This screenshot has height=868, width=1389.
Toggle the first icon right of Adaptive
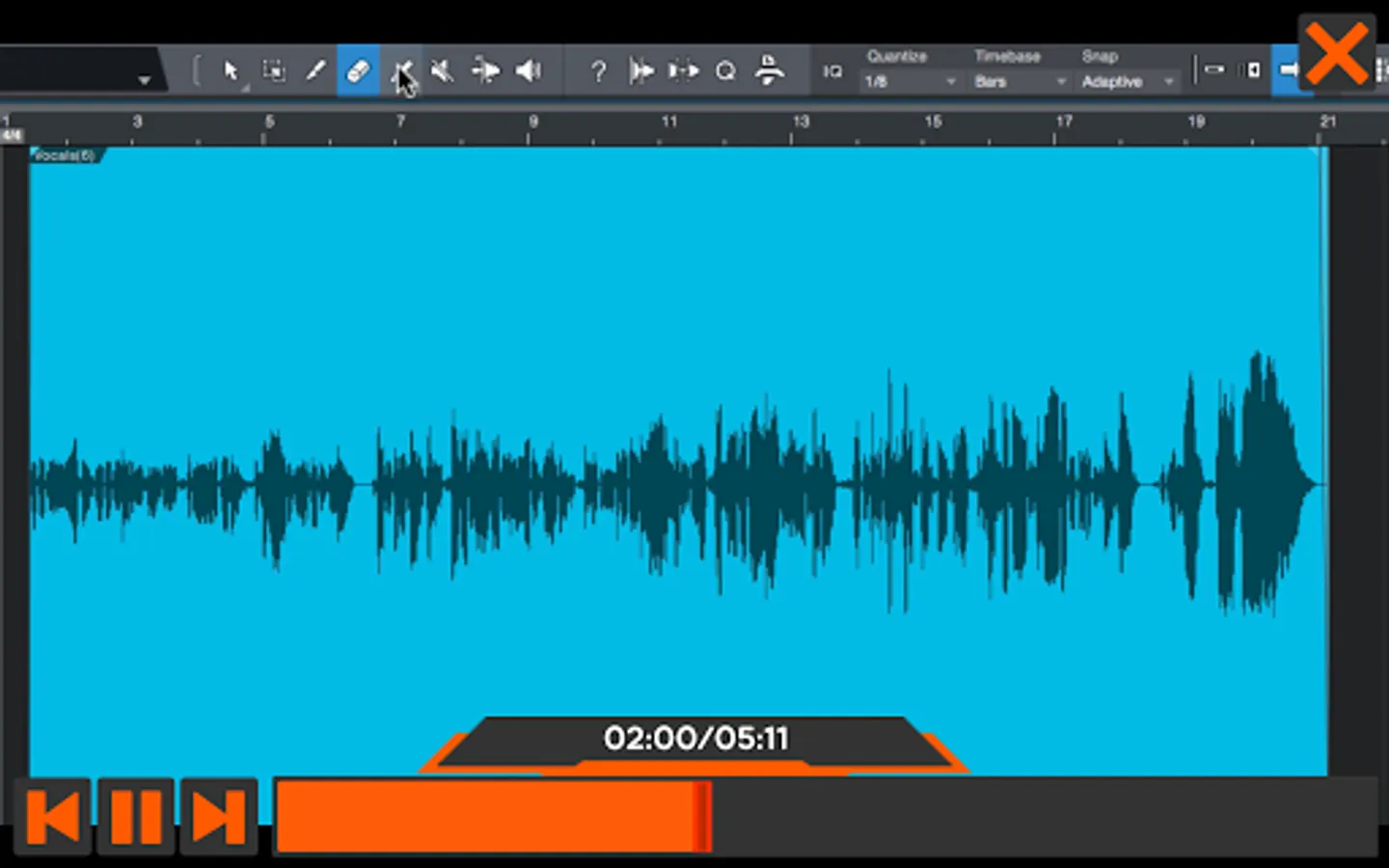coord(1214,69)
